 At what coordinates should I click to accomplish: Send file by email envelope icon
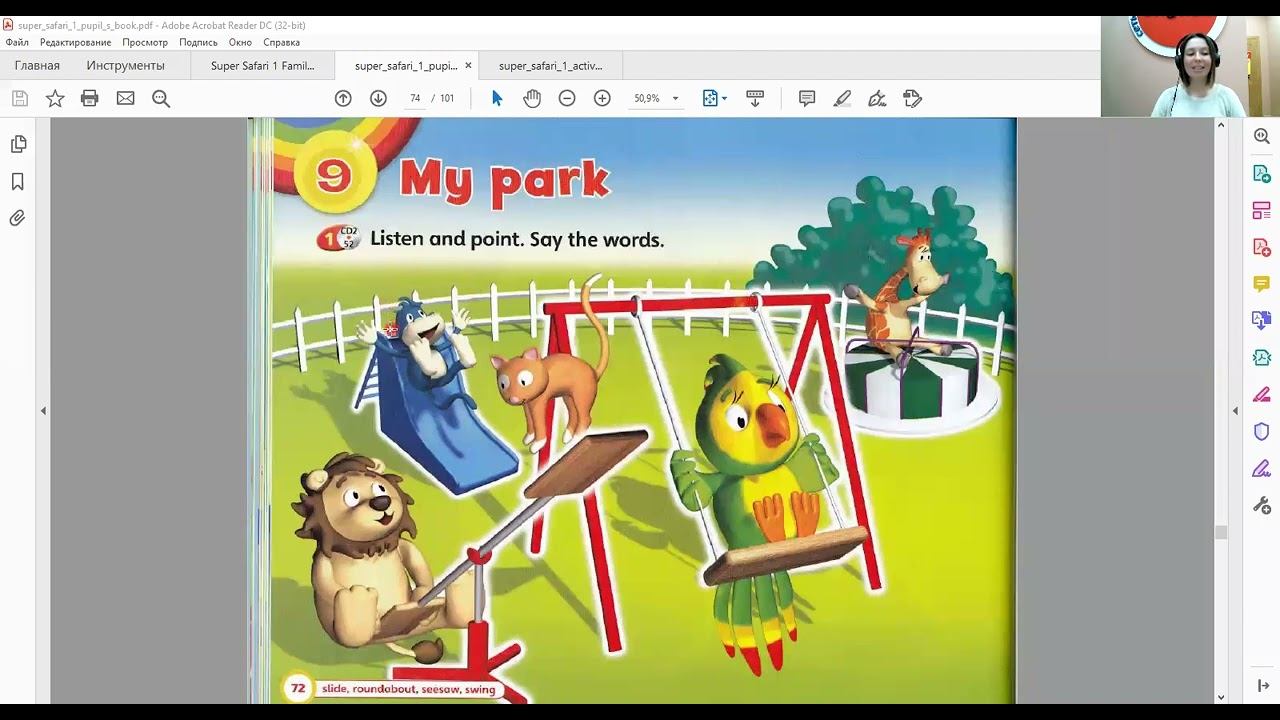(x=125, y=98)
